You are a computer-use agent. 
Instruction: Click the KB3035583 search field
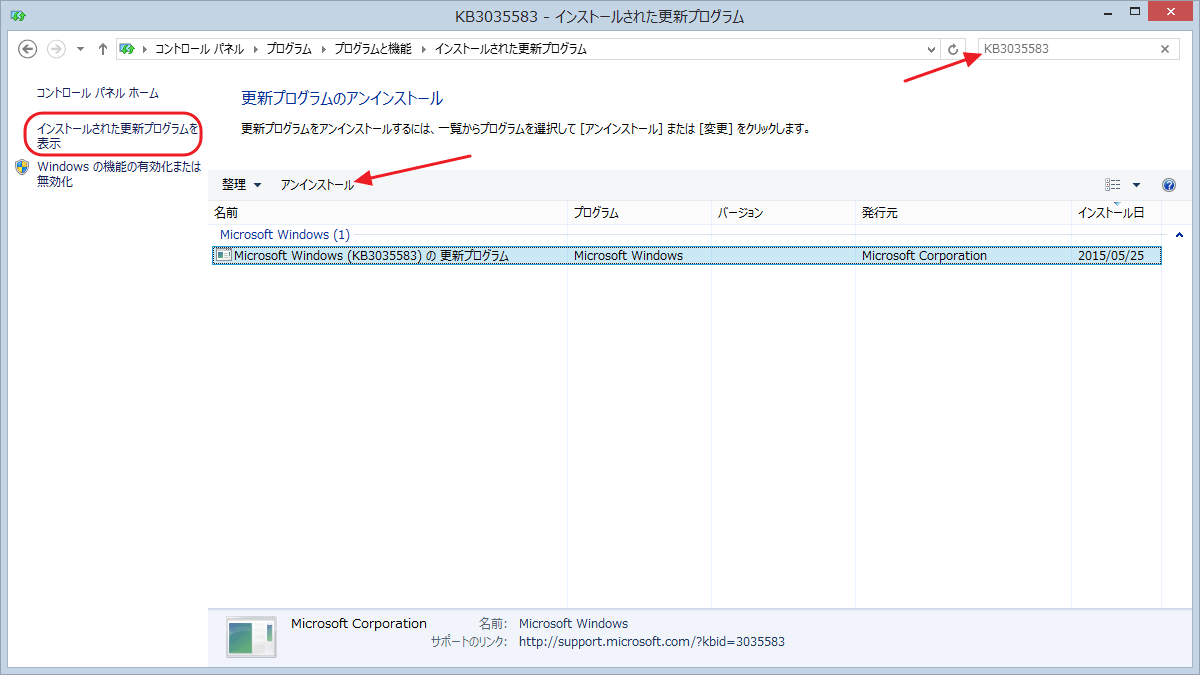[1065, 49]
